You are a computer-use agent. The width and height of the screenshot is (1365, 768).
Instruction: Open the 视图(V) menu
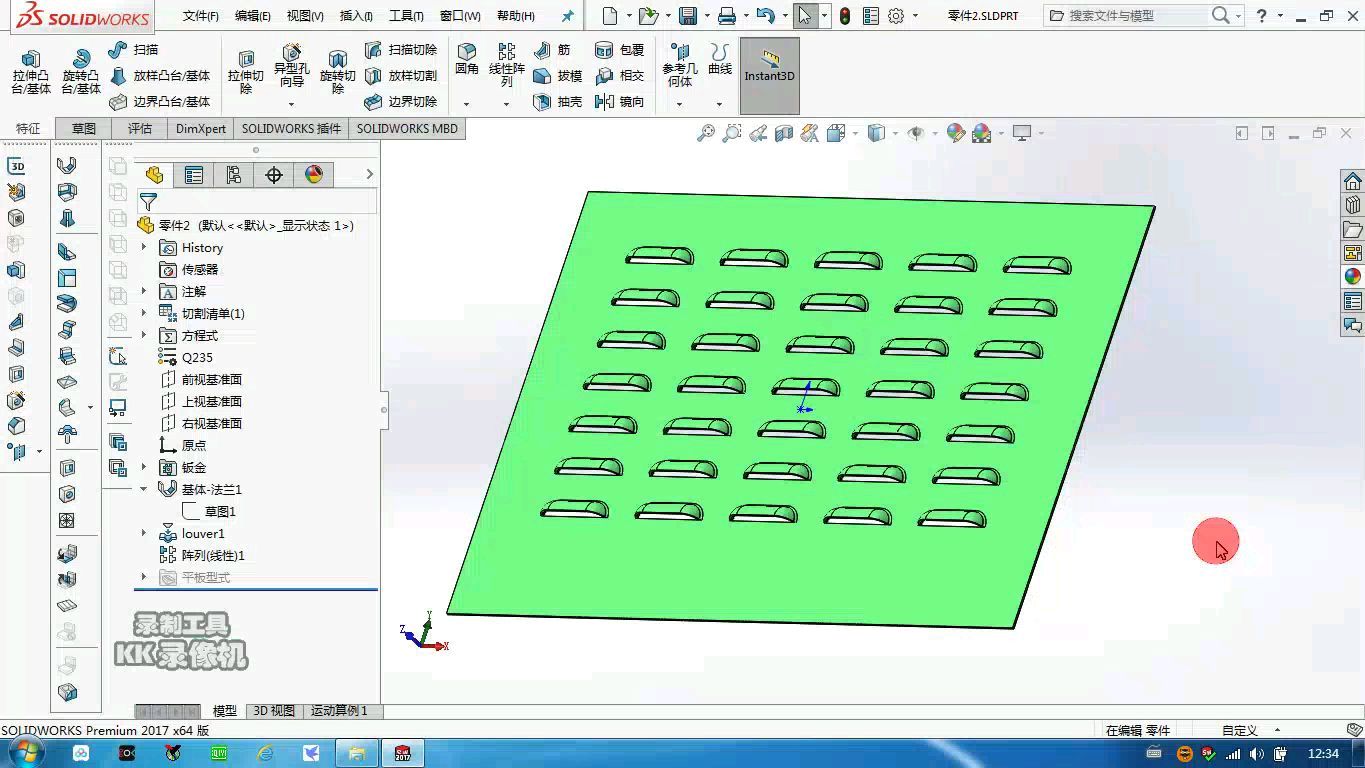click(x=305, y=16)
